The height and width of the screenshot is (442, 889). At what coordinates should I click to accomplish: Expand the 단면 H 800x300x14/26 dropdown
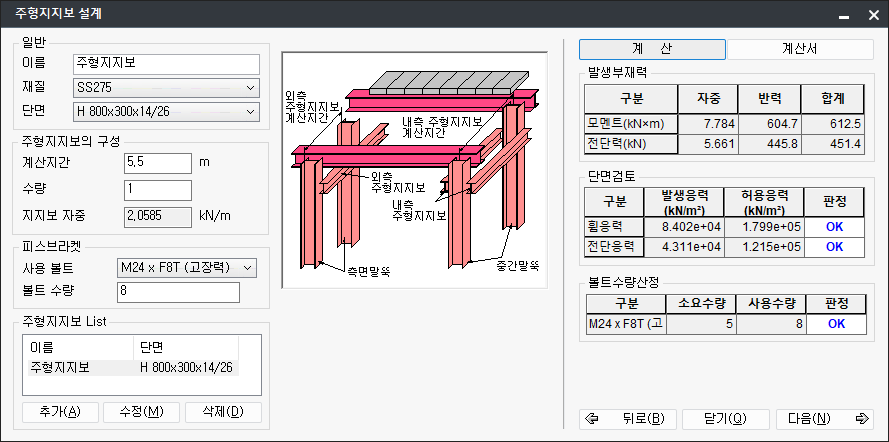coord(166,110)
